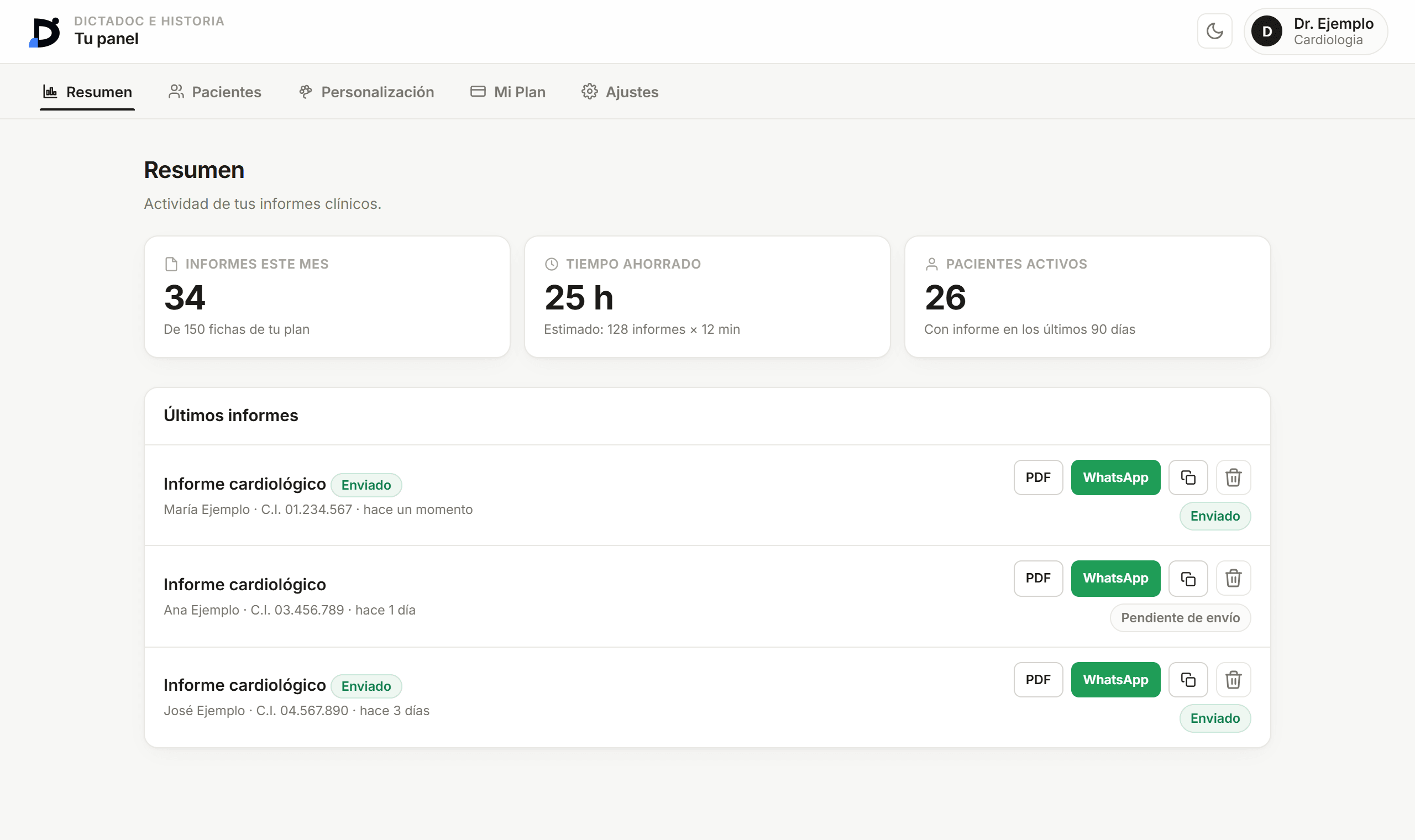Screen dimensions: 1415x840
Task: Click the "25 h" time saved value
Action: click(x=579, y=297)
